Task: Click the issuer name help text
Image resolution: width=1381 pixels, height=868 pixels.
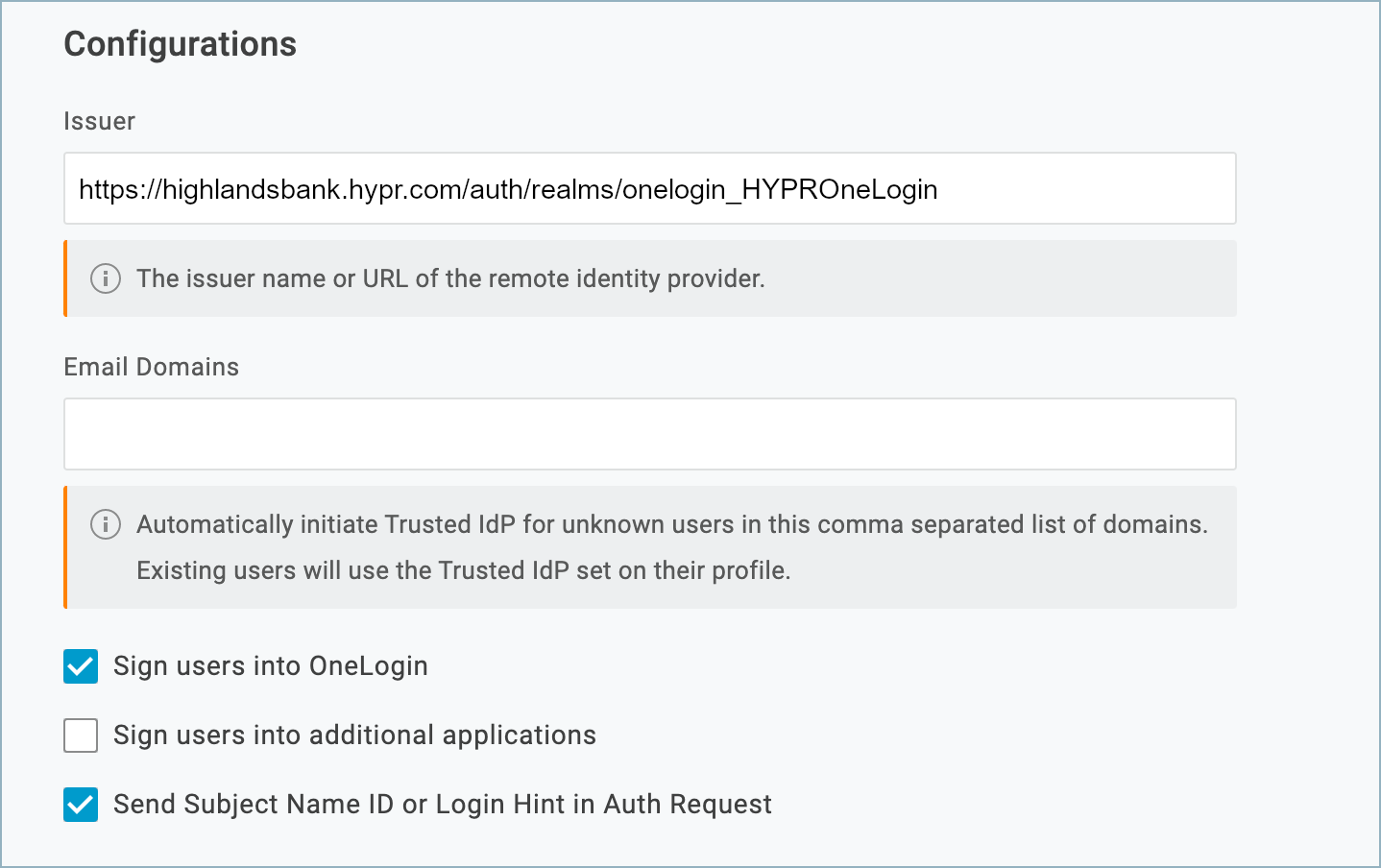Action: (450, 278)
